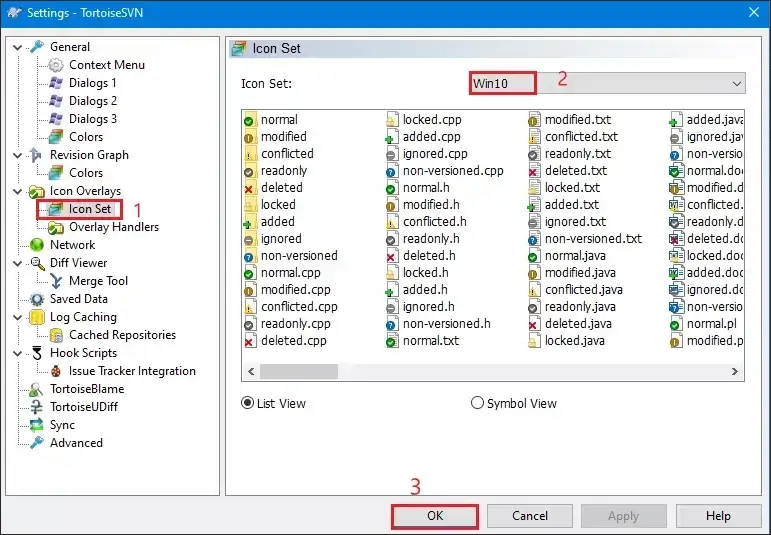Open the Icon Set settings page

[x=90, y=209]
